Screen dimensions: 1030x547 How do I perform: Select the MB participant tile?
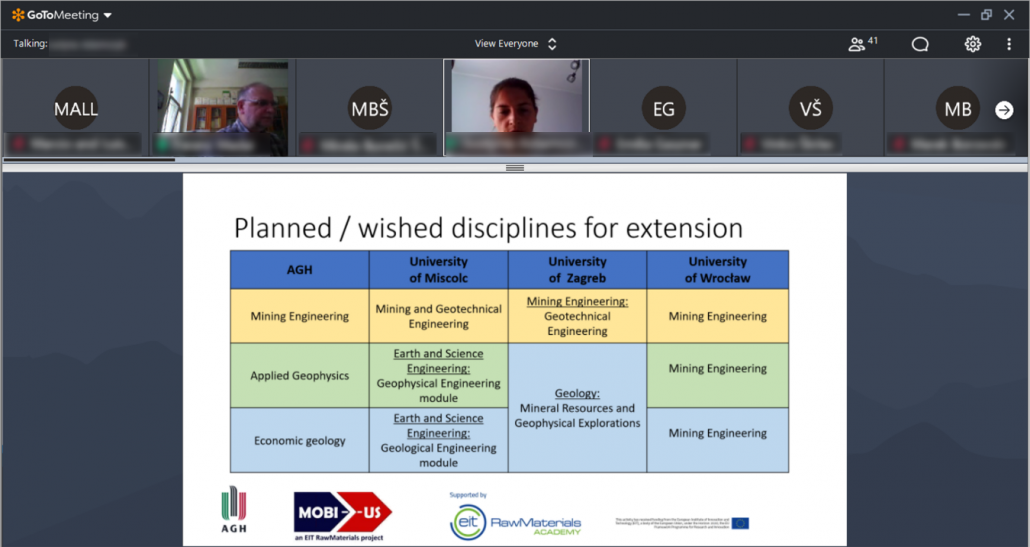tap(957, 108)
